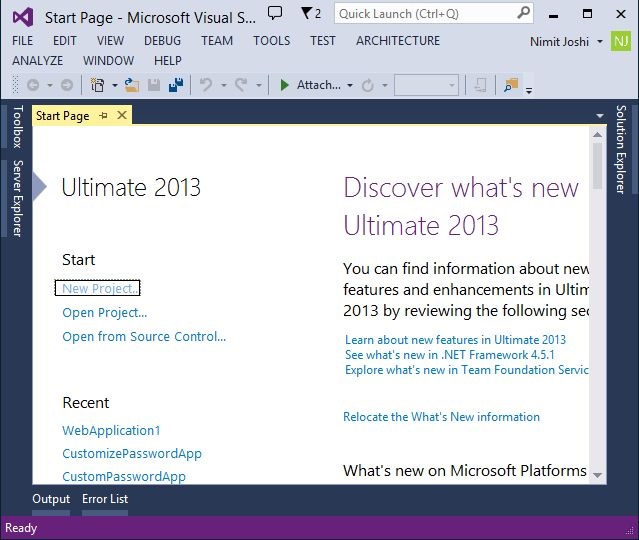Click the New Project... link
This screenshot has width=639, height=540.
[97, 288]
